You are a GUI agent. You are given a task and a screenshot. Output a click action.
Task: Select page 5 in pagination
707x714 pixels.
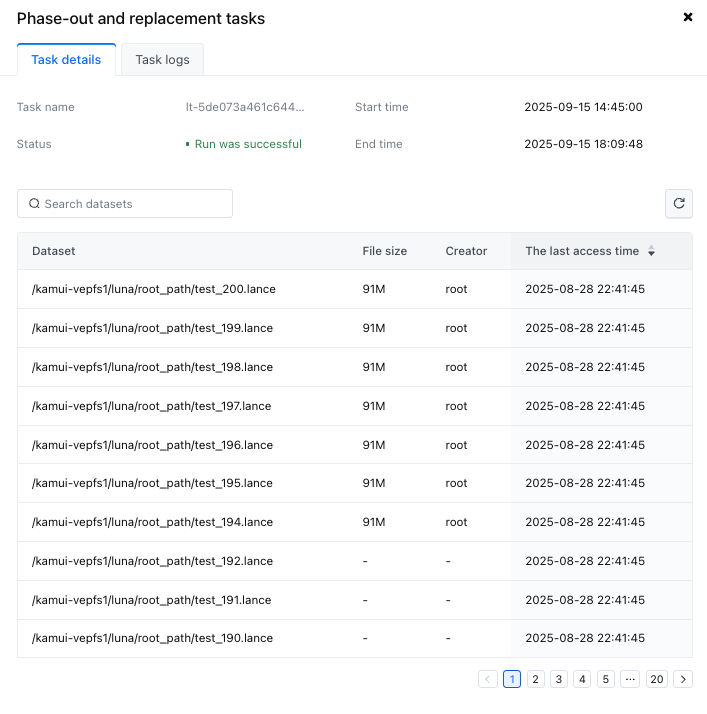click(x=605, y=679)
